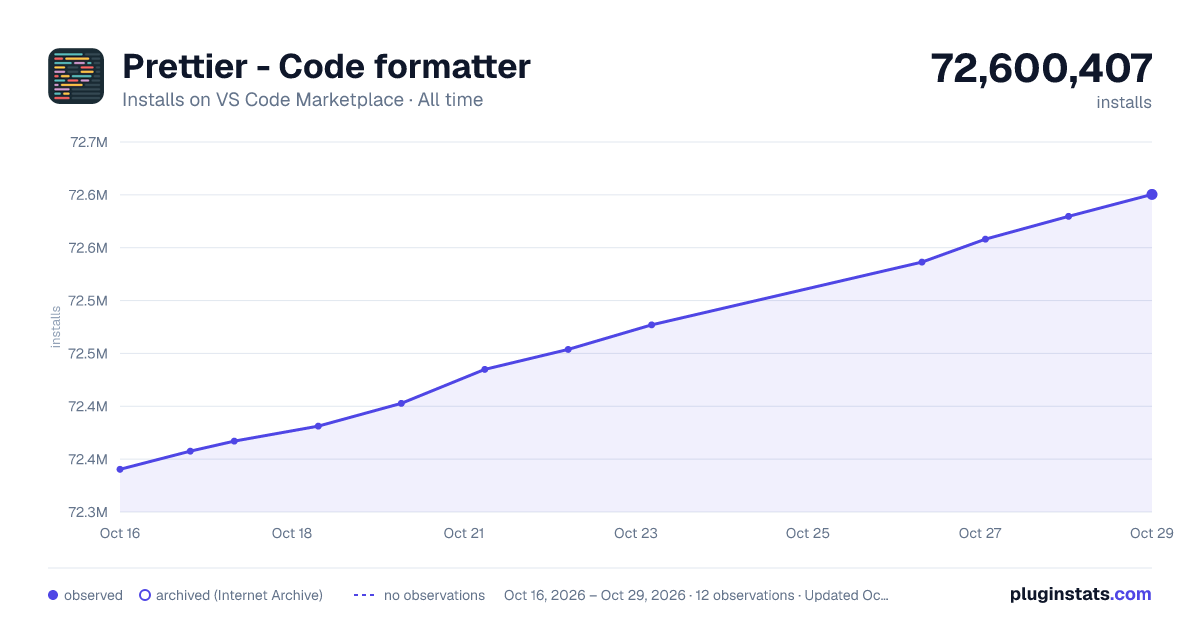Click the "archived (Internet Archive)" hollow circle icon
1200x630 pixels.
click(144, 595)
